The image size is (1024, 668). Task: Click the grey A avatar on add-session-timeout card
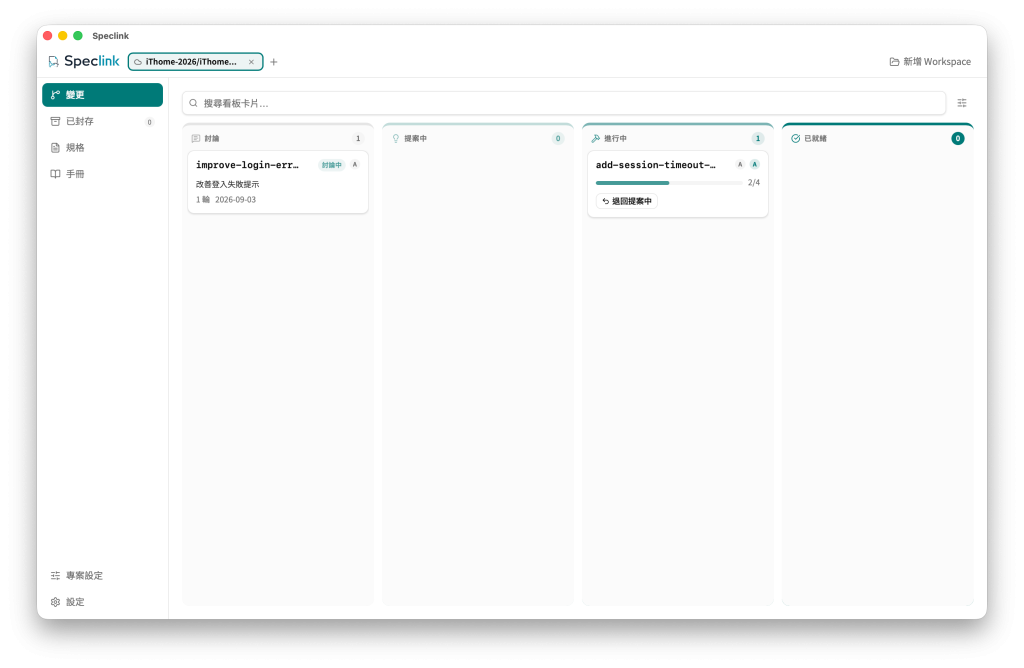point(740,165)
